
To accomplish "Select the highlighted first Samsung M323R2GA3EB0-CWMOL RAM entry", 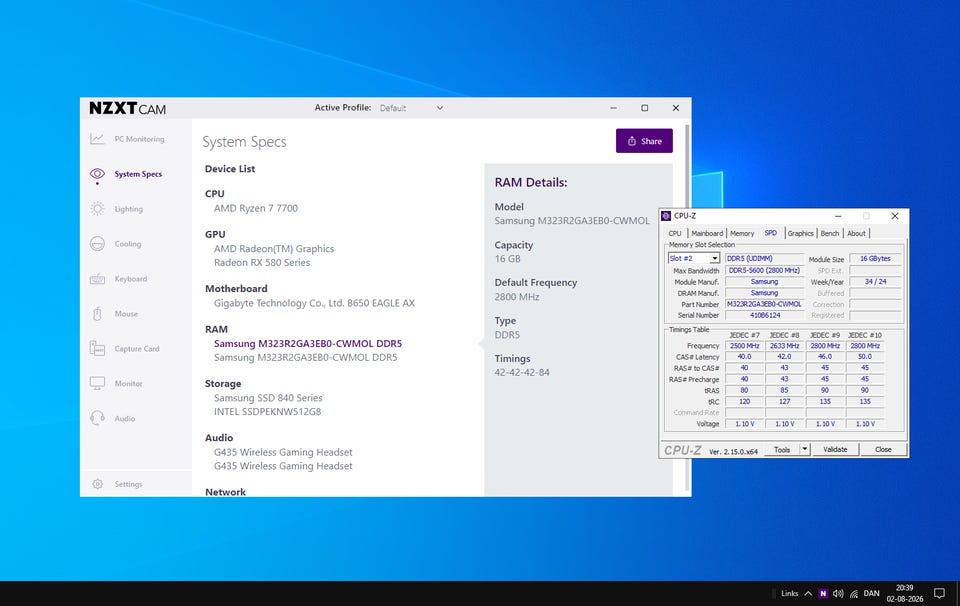I will [x=307, y=343].
